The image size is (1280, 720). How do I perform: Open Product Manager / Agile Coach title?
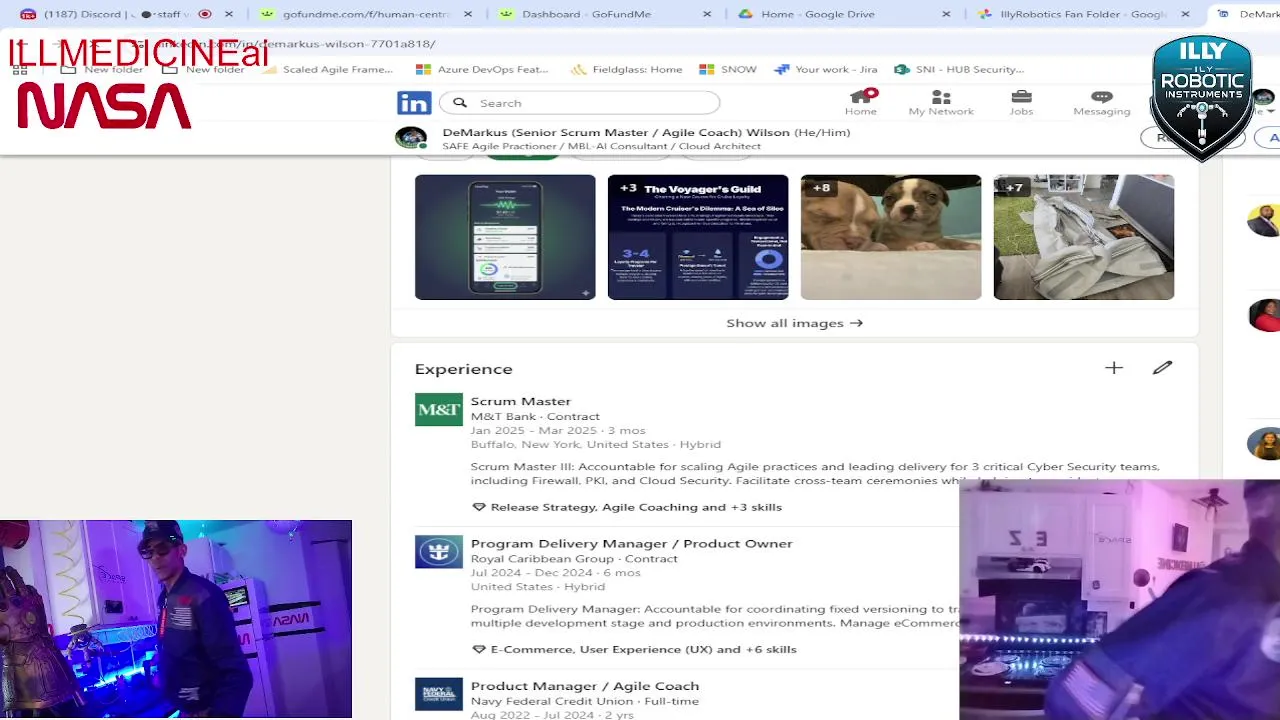pyautogui.click(x=585, y=686)
